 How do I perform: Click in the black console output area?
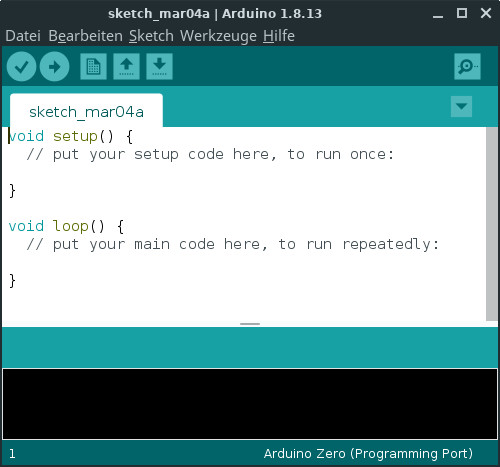[x=250, y=404]
